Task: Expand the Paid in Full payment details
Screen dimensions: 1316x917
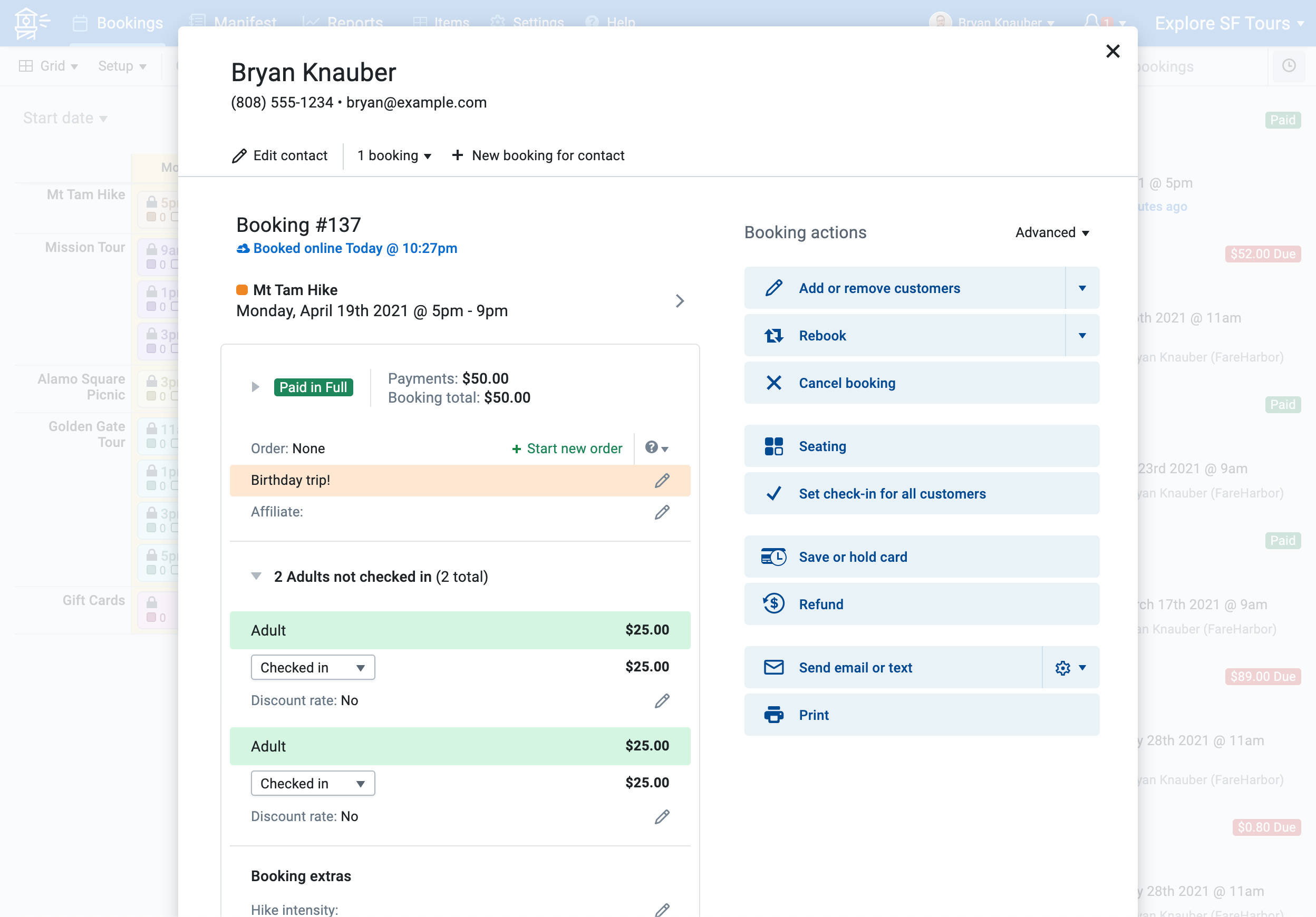Action: 256,387
